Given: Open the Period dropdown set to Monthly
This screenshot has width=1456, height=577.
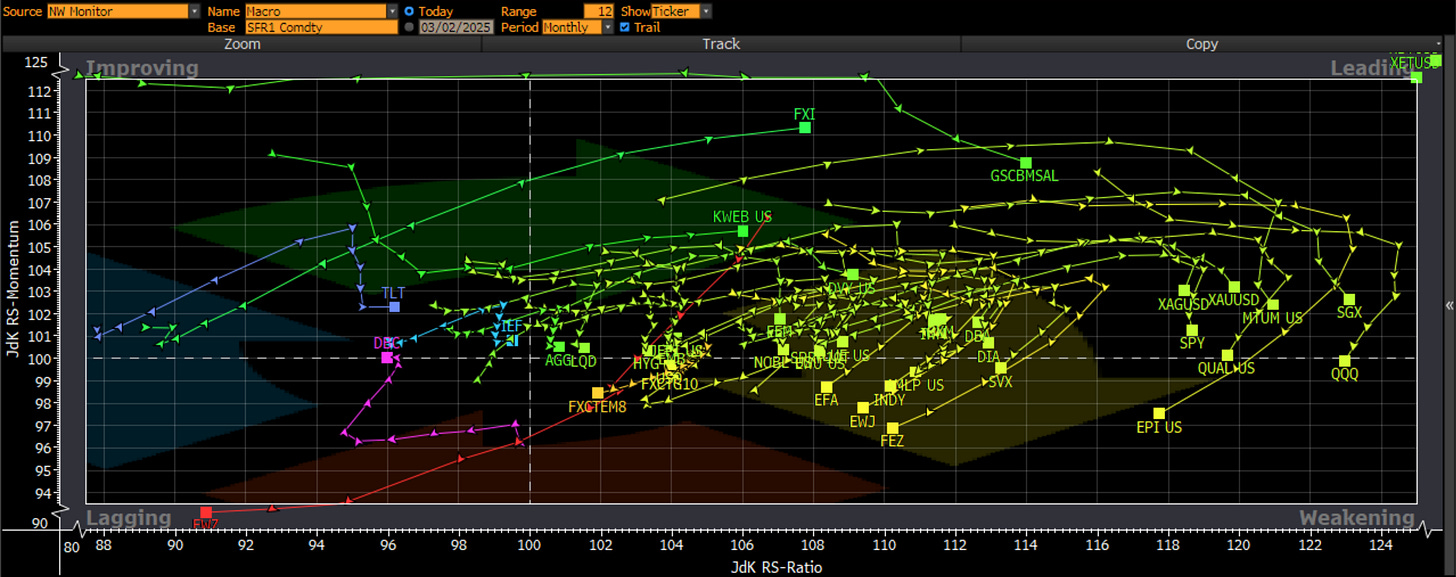Looking at the screenshot, I should click(577, 27).
